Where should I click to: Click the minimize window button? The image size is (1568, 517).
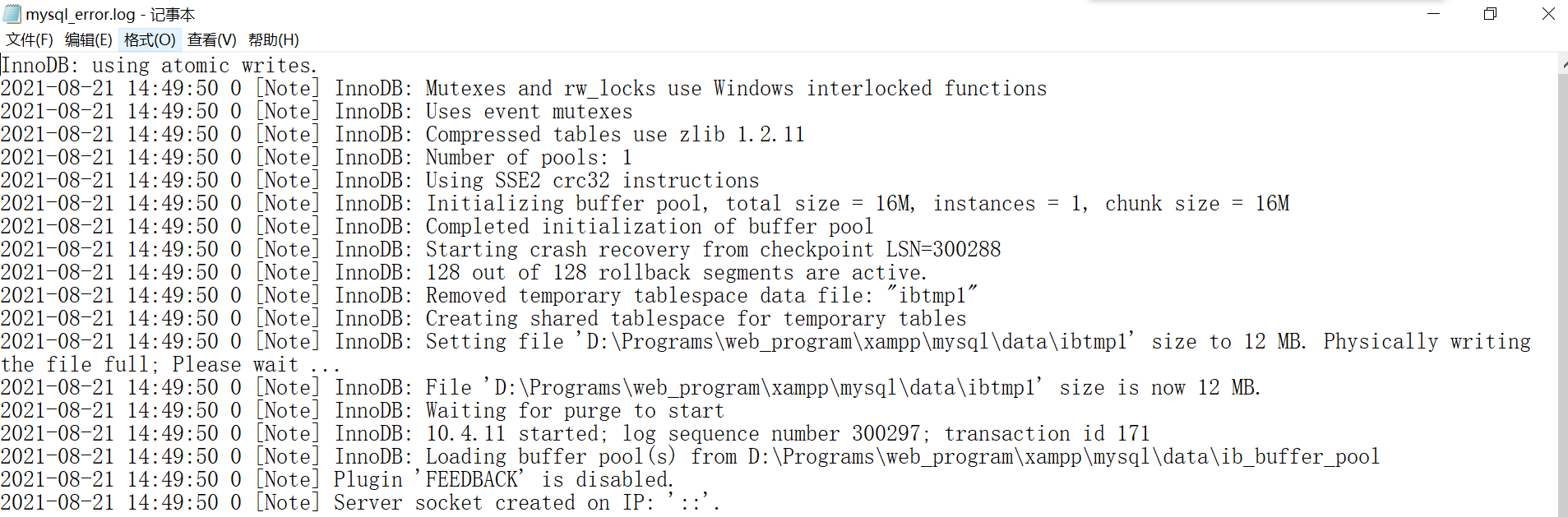coord(1432,13)
